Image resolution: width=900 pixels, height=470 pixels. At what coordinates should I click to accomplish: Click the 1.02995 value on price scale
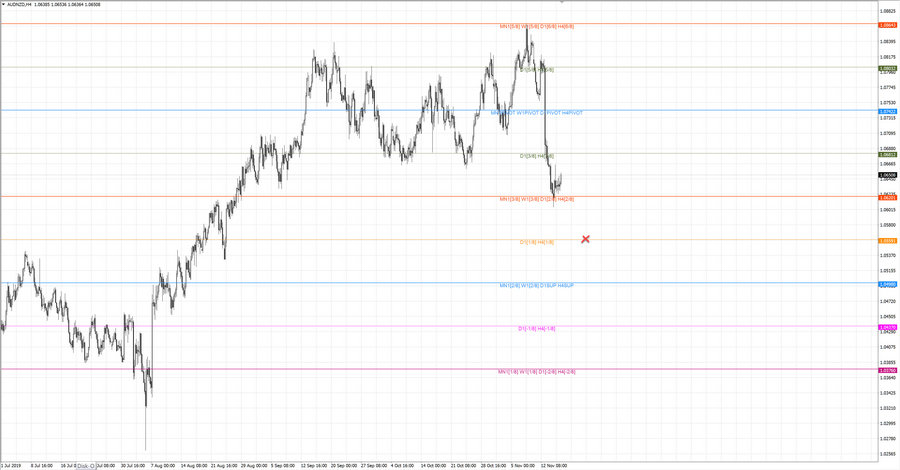[x=887, y=424]
